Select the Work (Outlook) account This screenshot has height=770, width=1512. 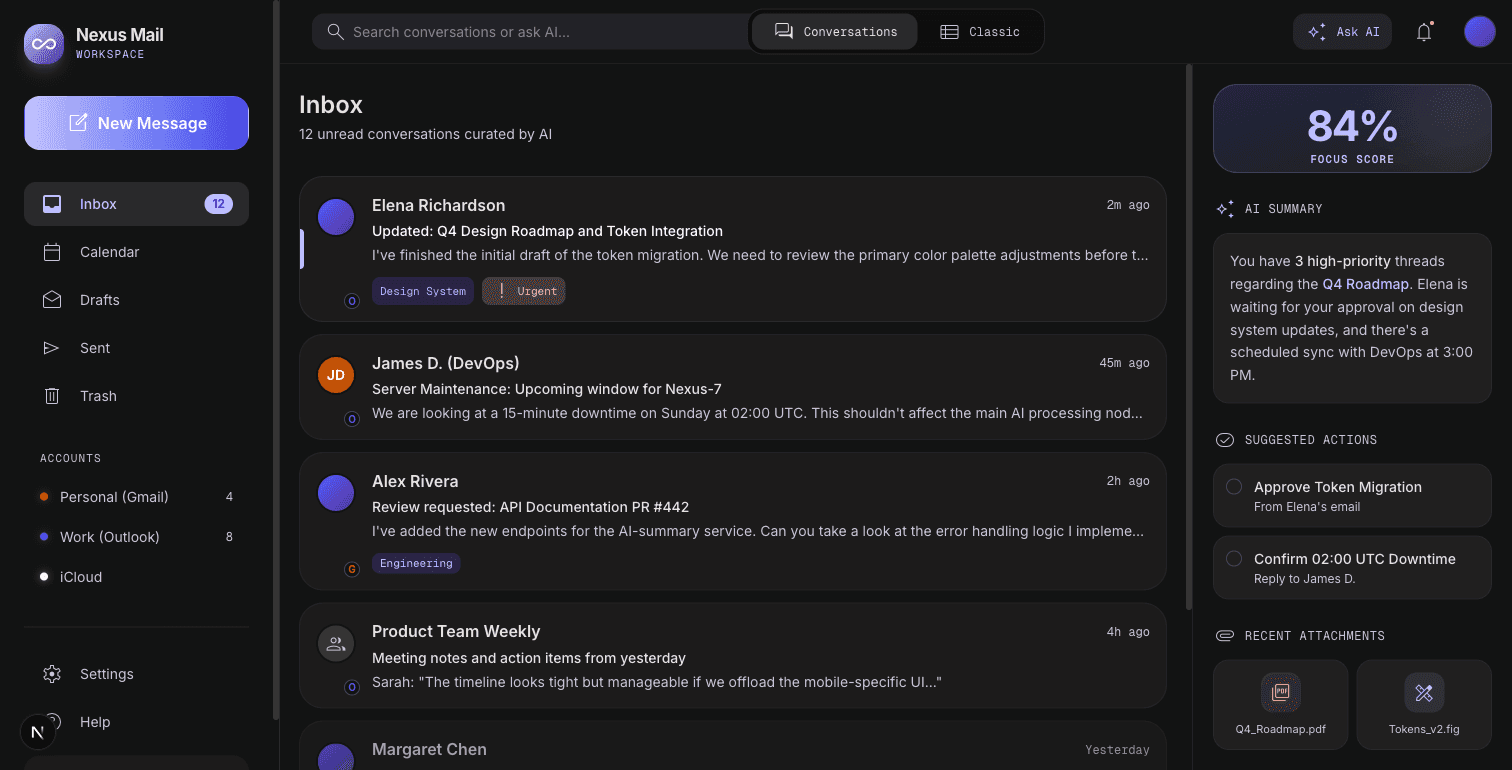coord(136,537)
